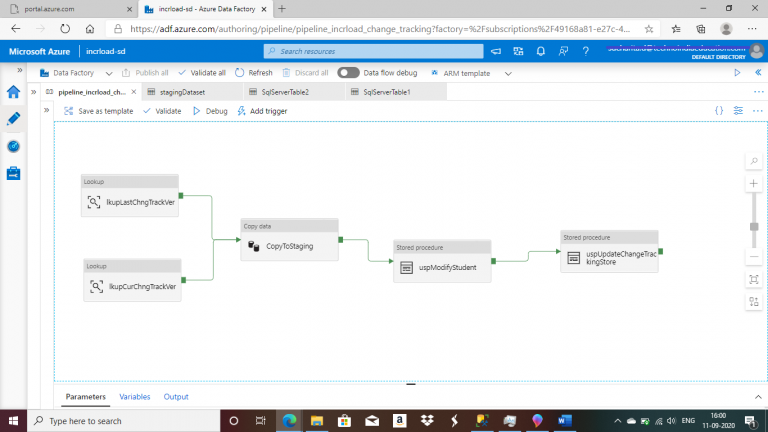The width and height of the screenshot is (768, 432).
Task: Open the Output tab
Action: tap(176, 397)
